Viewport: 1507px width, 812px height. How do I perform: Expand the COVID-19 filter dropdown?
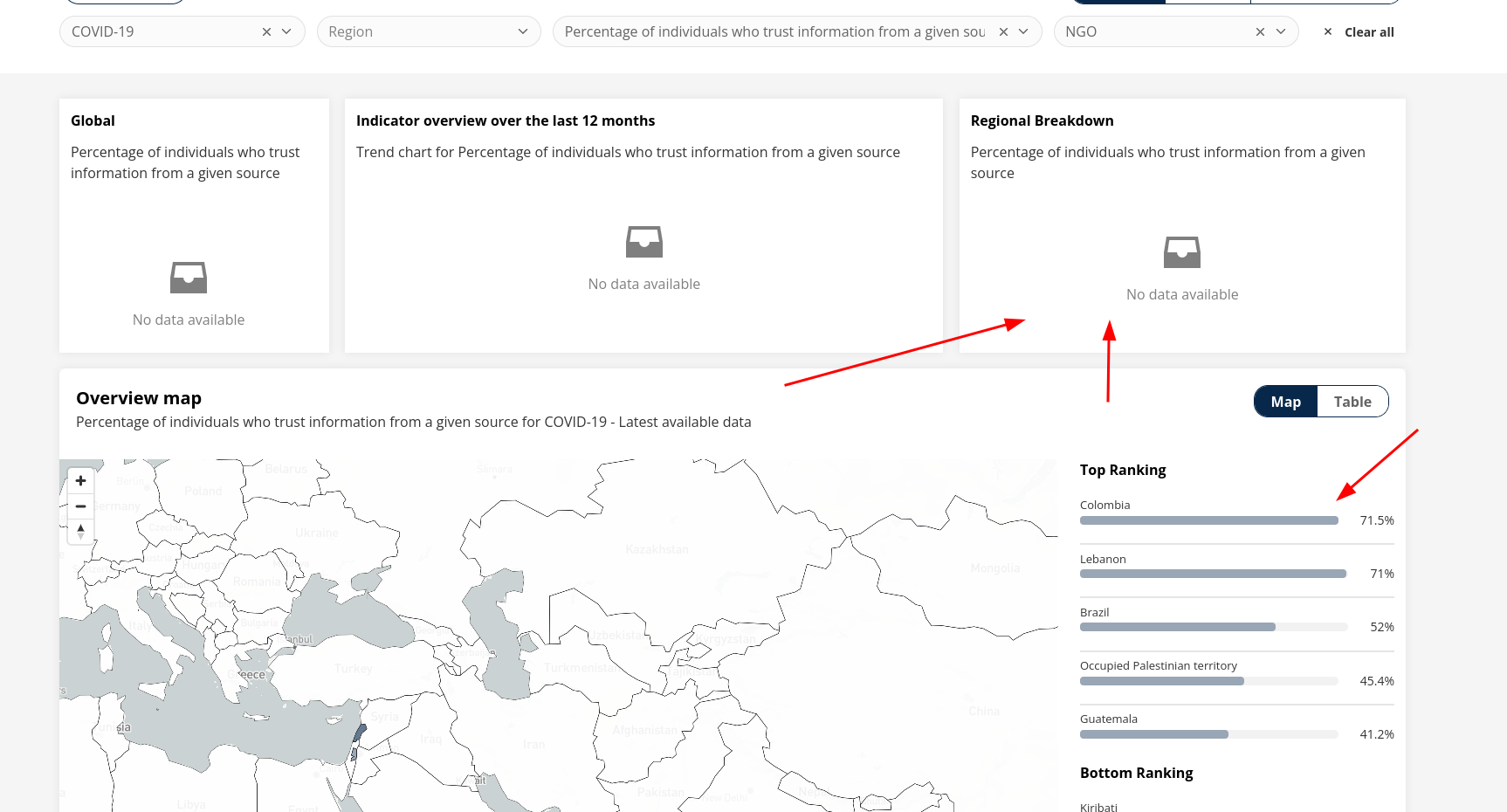pyautogui.click(x=286, y=31)
